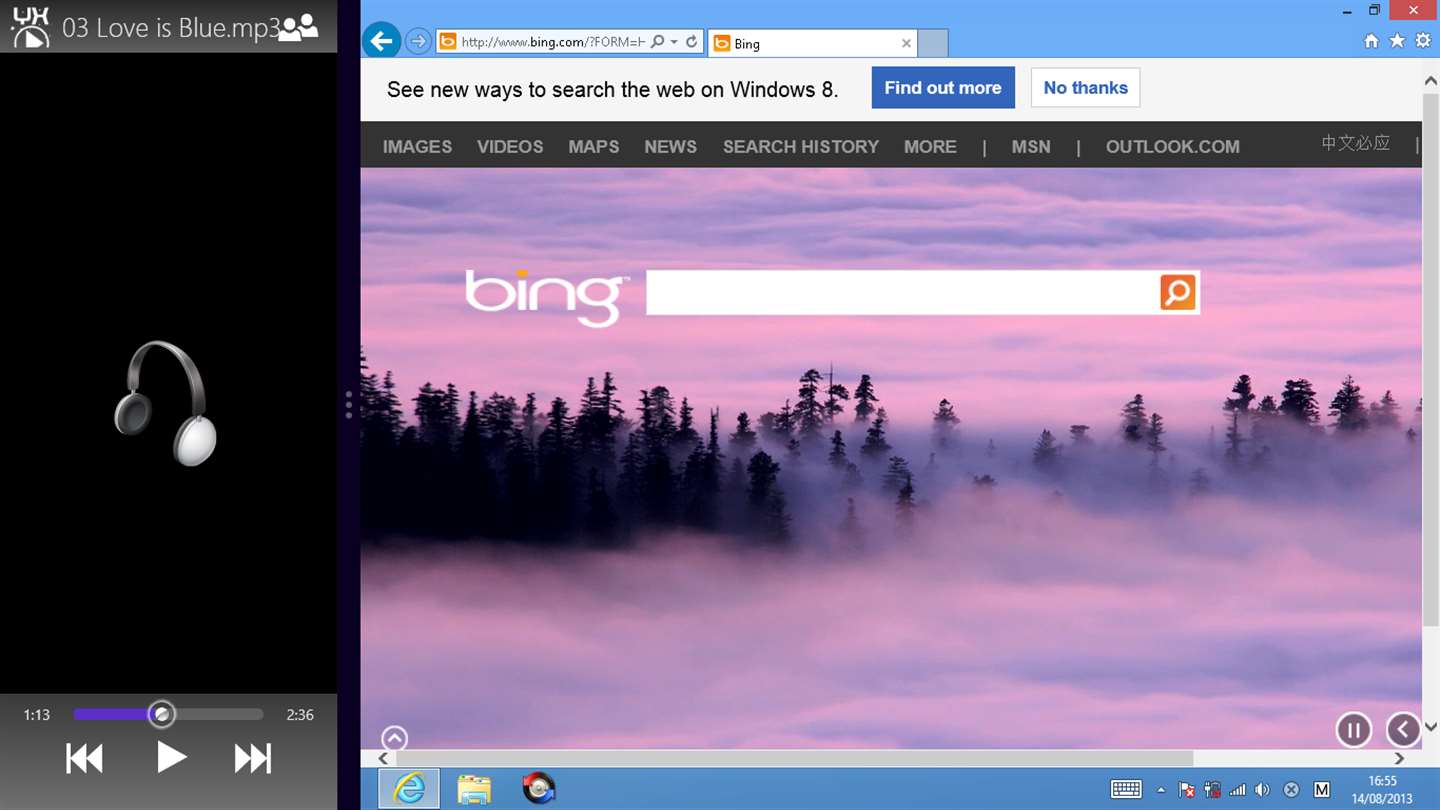
Task: Expand the Bing bottom panel up-arrow
Action: pyautogui.click(x=394, y=739)
